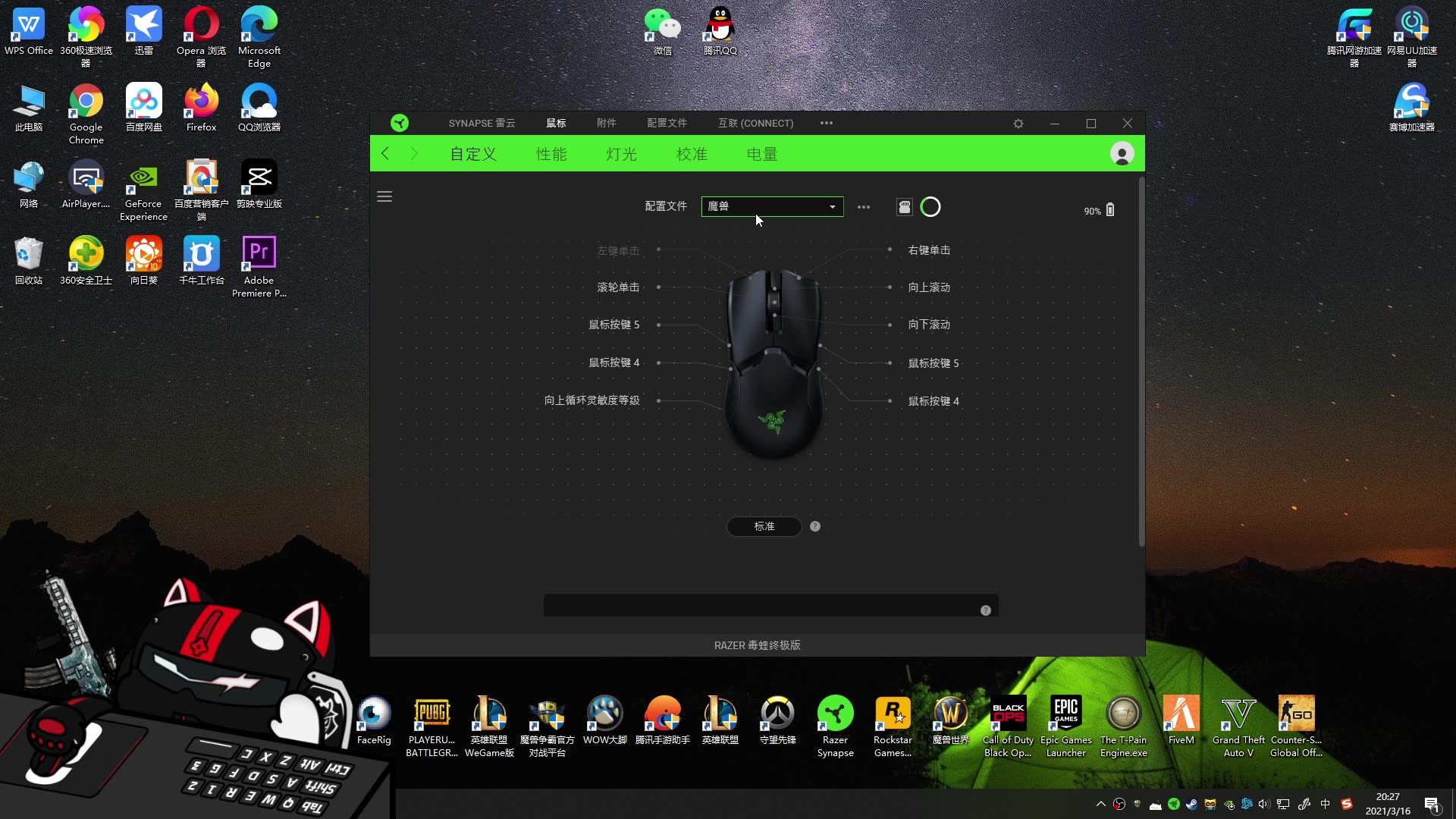Select right-side 鼠标按键 4 assignment
Image resolution: width=1456 pixels, height=819 pixels.
click(934, 401)
